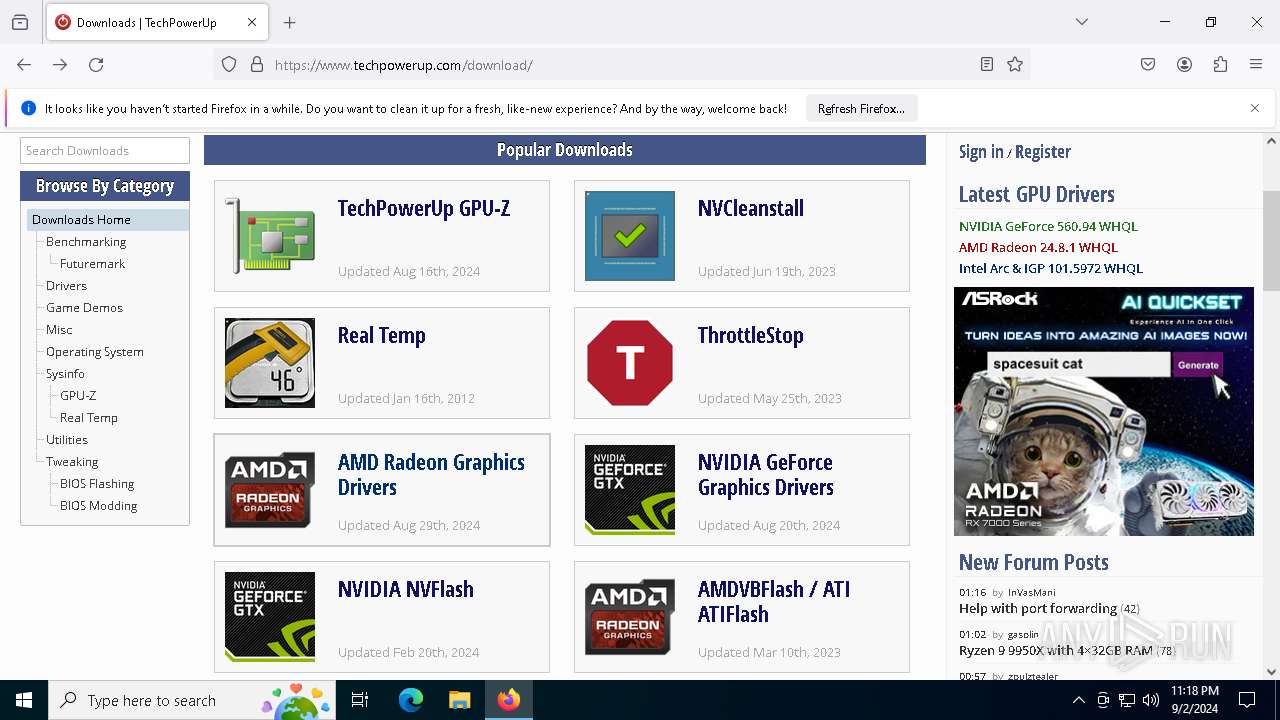Click the Search Downloads field
This screenshot has width=1280, height=720.
pos(105,151)
